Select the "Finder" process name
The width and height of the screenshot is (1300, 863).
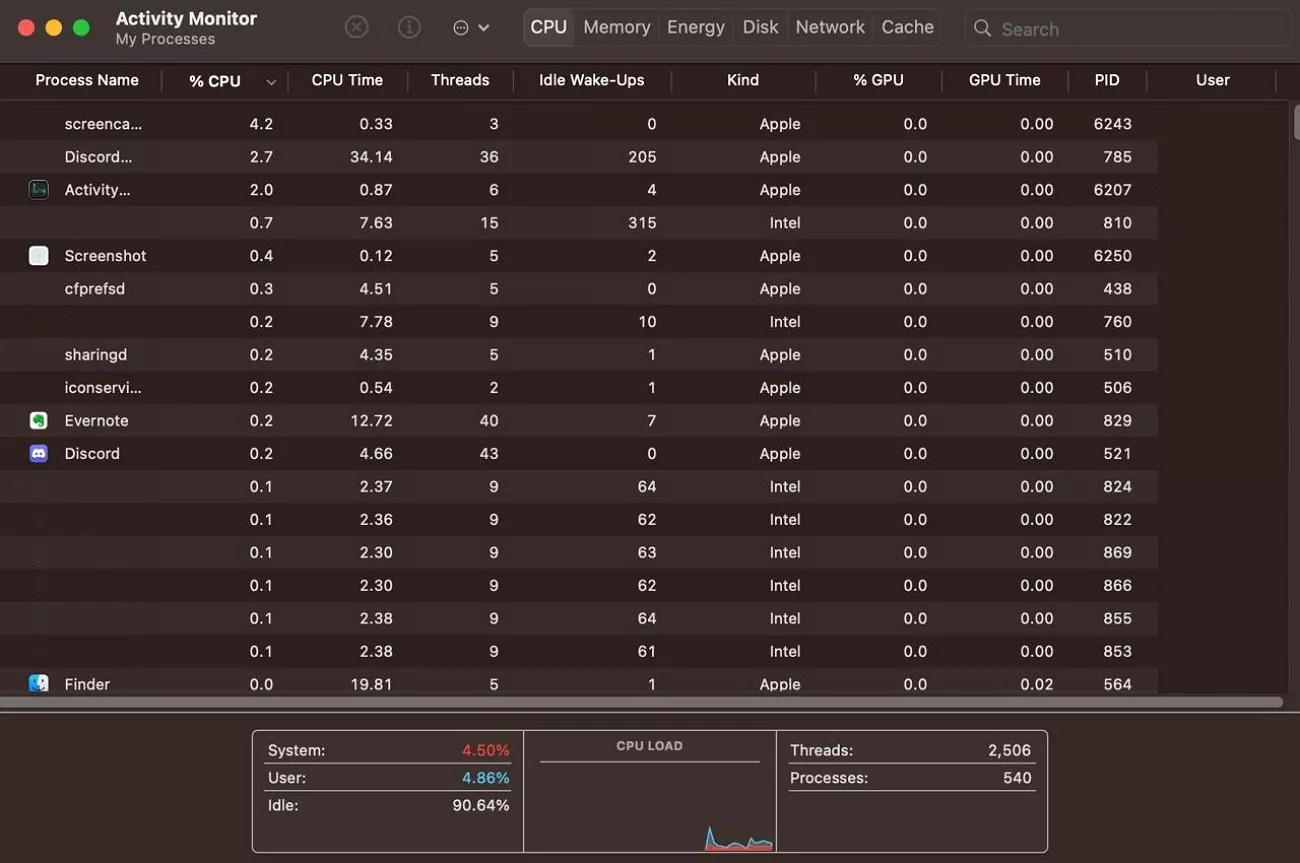tap(87, 685)
